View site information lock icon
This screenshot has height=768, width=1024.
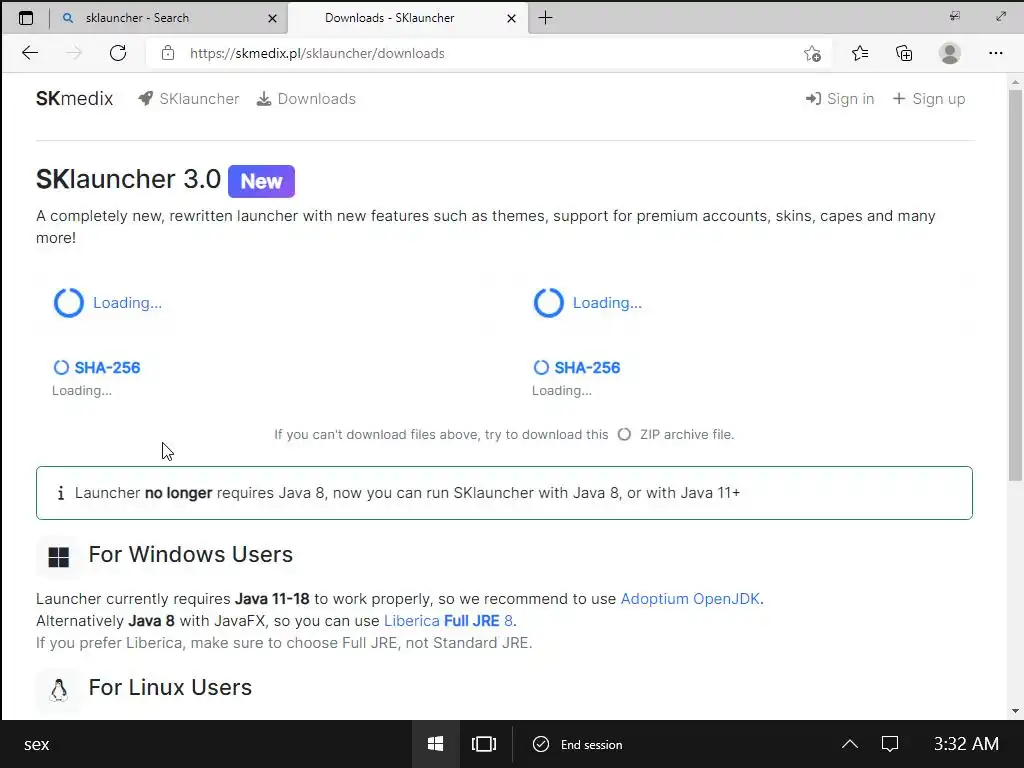168,53
